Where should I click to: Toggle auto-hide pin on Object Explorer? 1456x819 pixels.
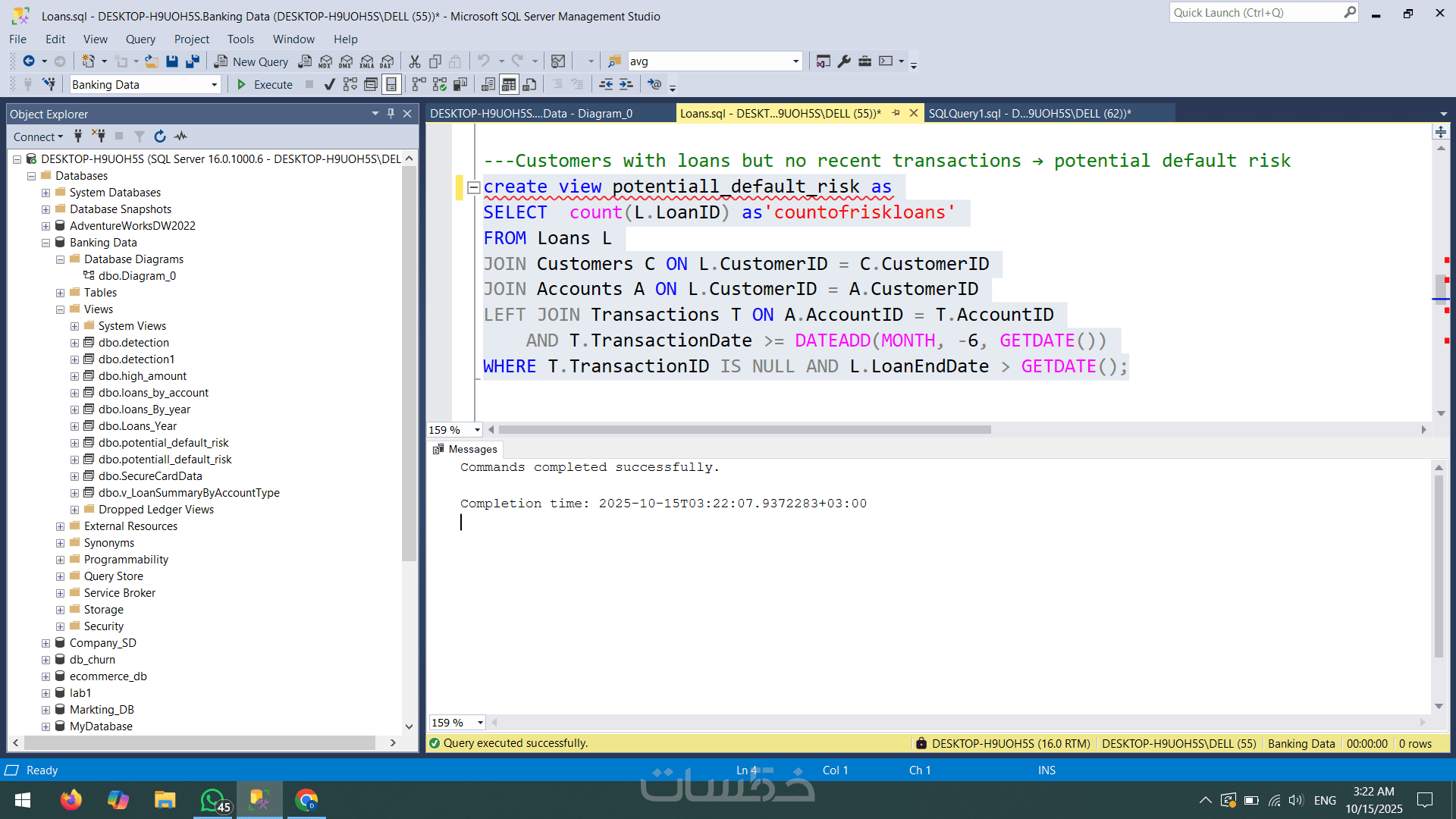[x=391, y=114]
